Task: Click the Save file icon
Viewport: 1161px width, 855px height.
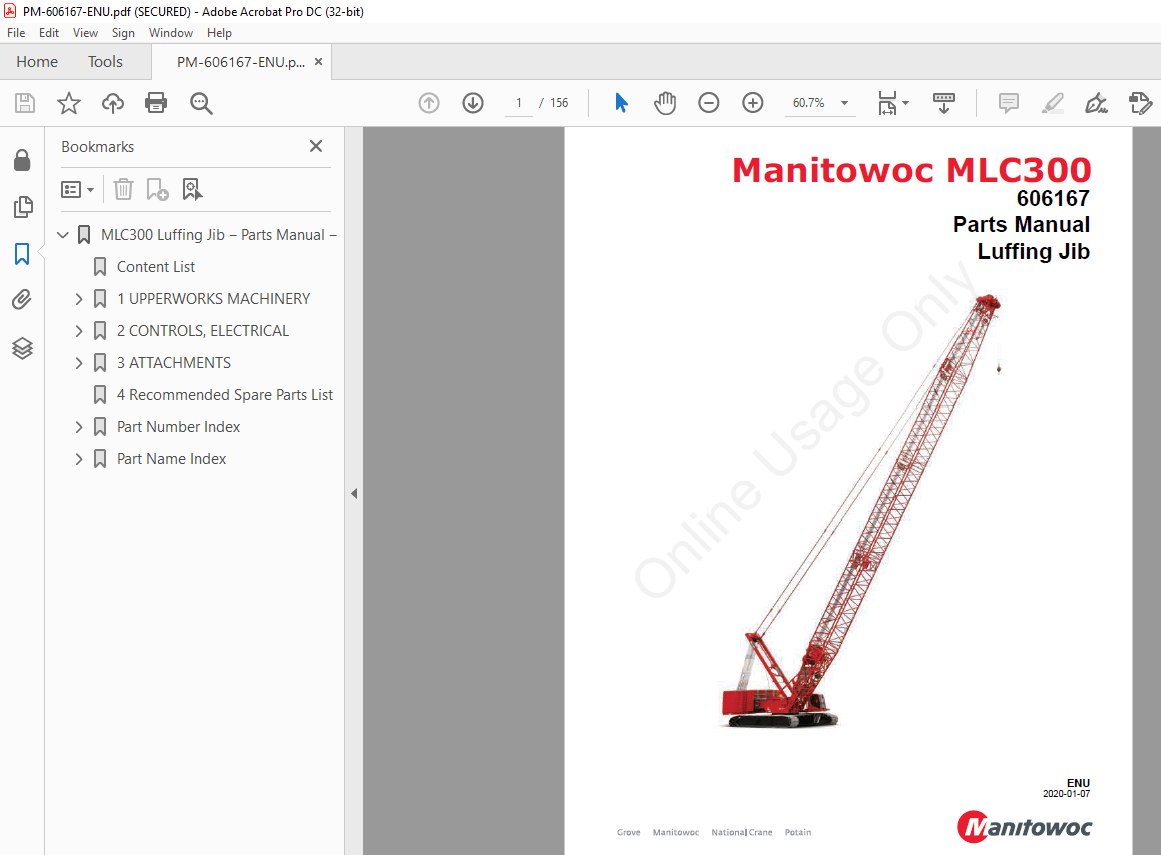Action: pos(25,103)
